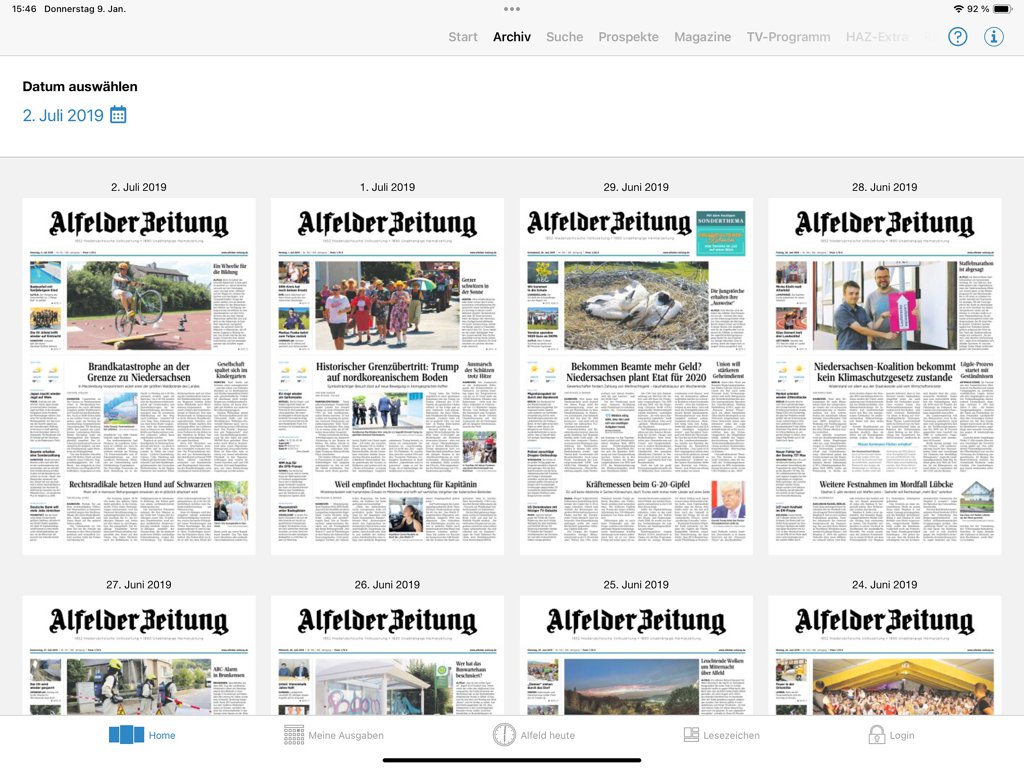Select the Suche tab
The image size is (1024, 768).
(x=564, y=37)
